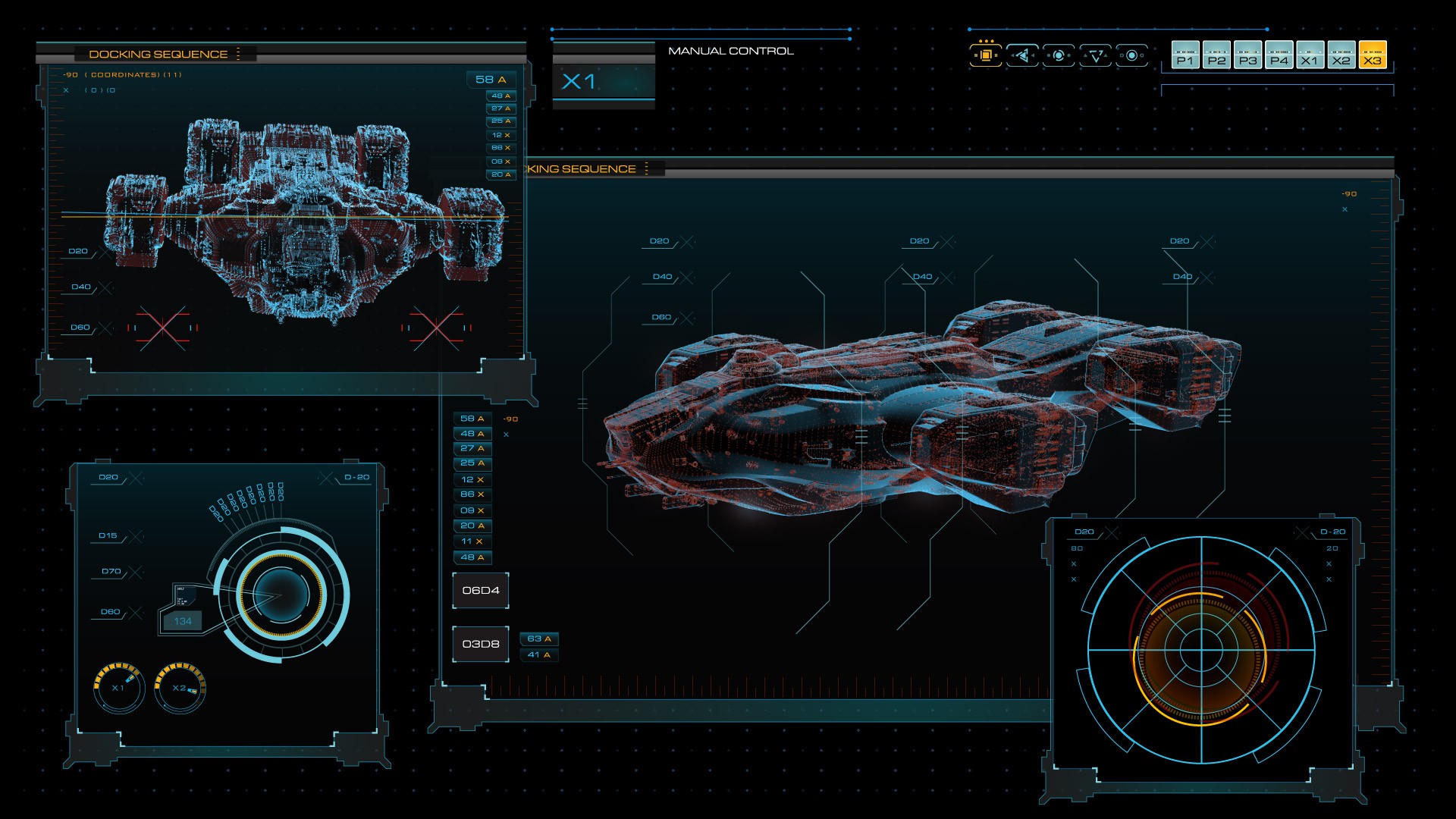Image resolution: width=1456 pixels, height=819 pixels.
Task: Select the layered triangle arrow mode icon
Action: pos(1022,55)
